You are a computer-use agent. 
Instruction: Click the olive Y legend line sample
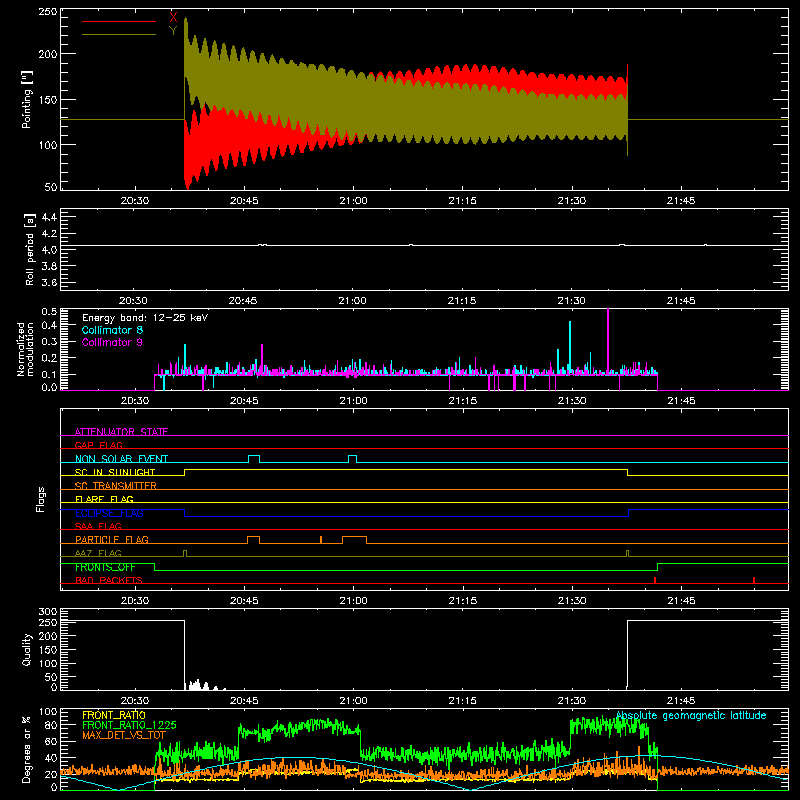click(119, 35)
